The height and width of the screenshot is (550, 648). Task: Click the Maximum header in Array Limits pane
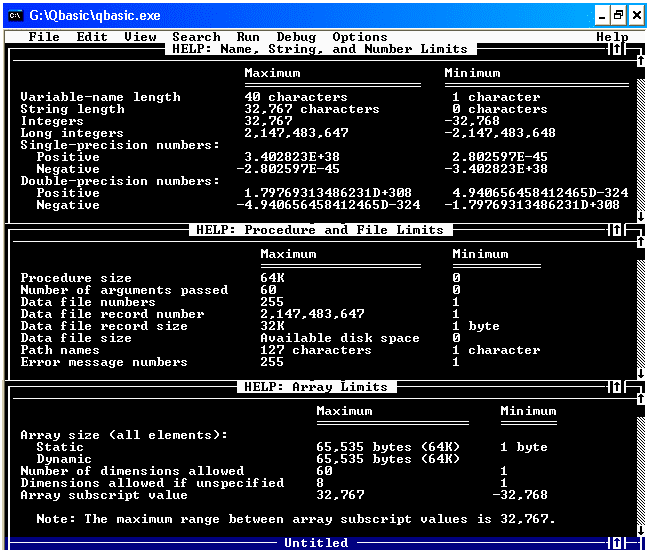(344, 411)
